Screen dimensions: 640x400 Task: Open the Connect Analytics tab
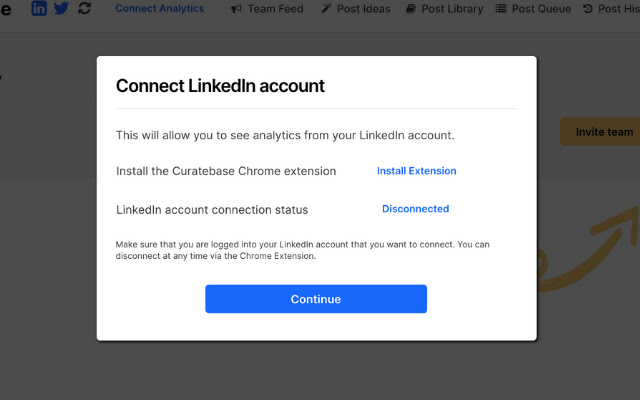(160, 8)
